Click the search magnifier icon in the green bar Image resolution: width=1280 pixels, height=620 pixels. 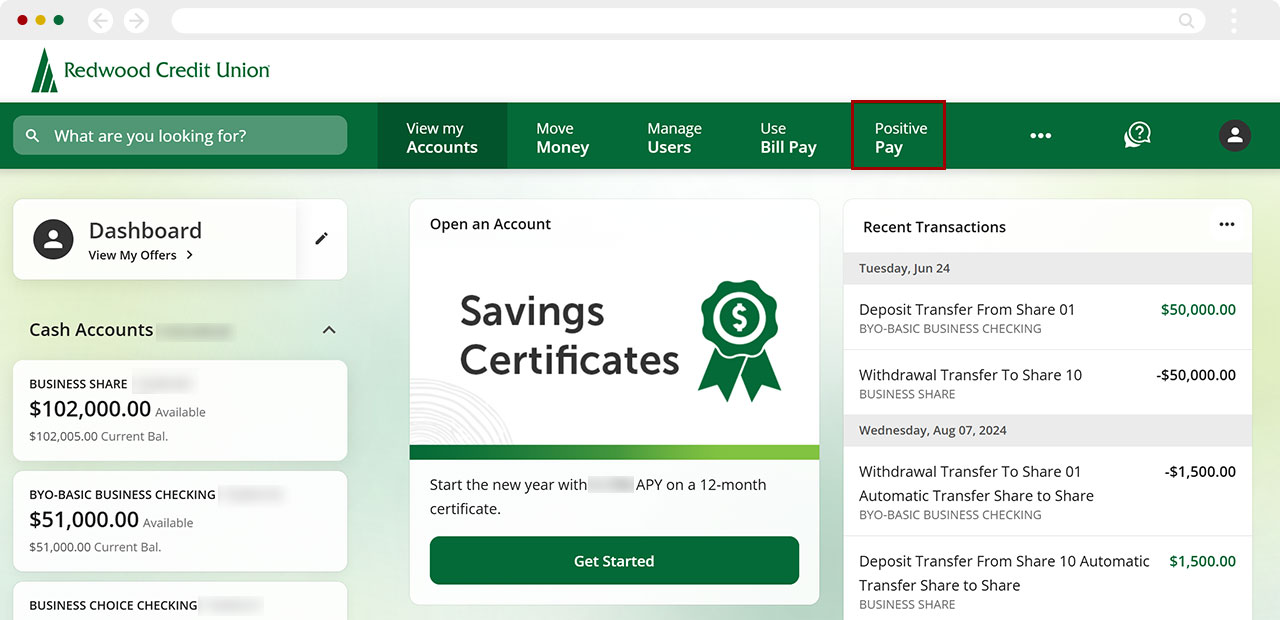[33, 136]
